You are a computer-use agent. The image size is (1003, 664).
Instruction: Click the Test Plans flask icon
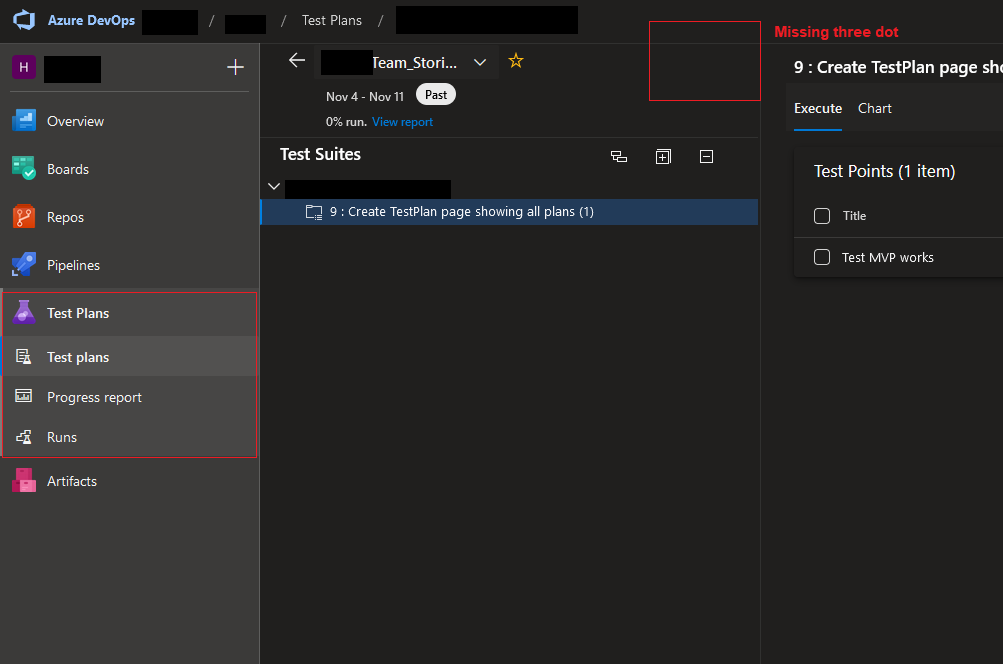24,312
